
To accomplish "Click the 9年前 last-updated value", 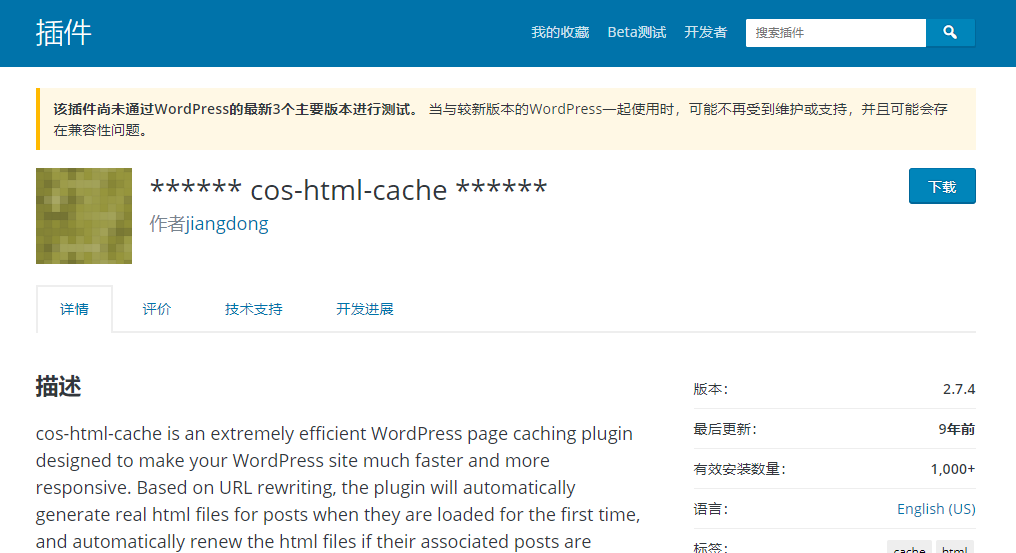I will [x=956, y=429].
